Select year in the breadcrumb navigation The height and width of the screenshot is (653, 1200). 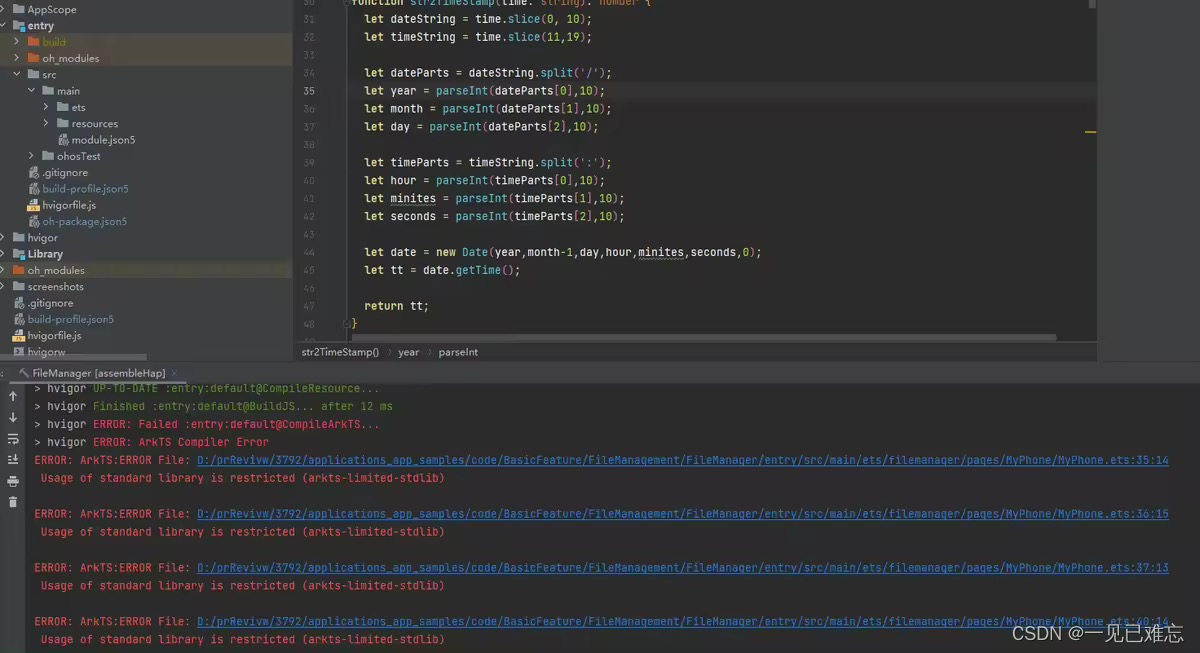point(408,352)
